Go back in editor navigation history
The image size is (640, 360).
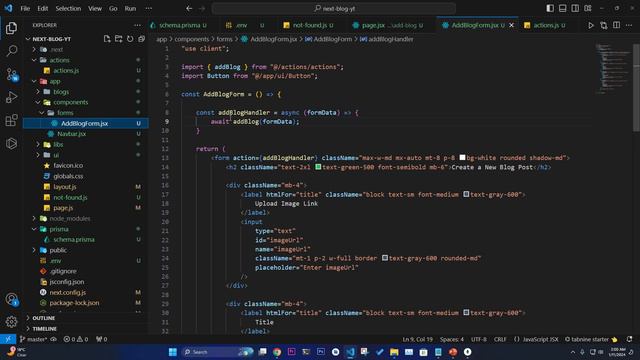pos(189,8)
